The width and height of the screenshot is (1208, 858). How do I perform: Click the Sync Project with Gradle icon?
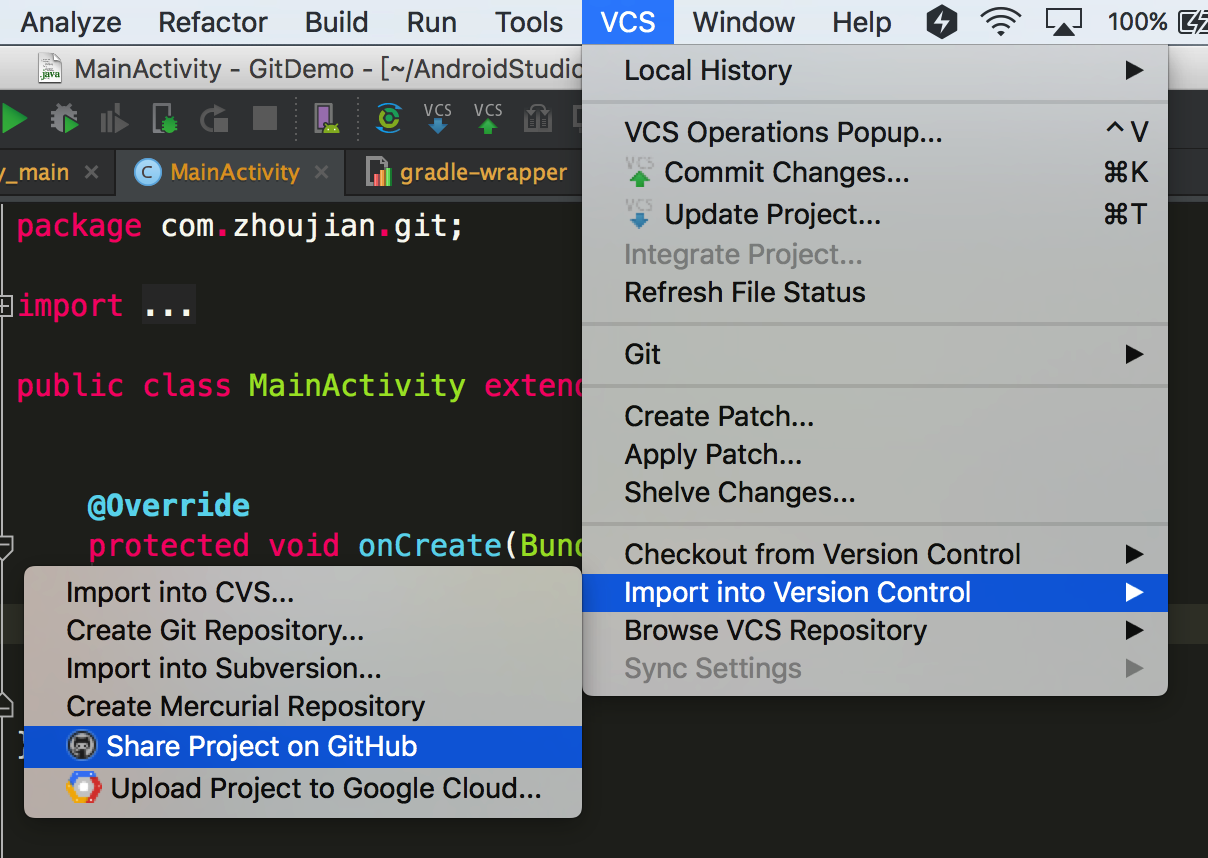pos(388,120)
